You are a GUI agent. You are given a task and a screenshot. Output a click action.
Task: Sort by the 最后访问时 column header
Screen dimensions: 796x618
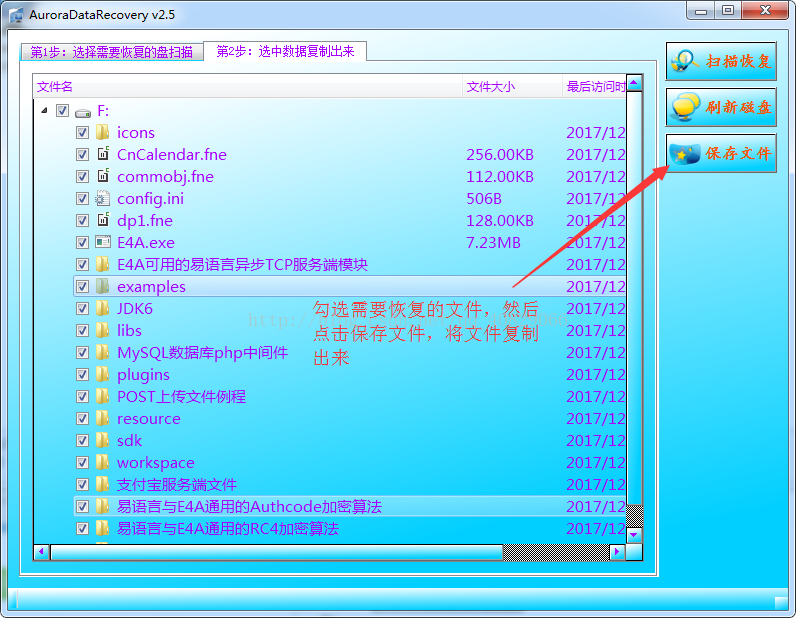pos(594,87)
